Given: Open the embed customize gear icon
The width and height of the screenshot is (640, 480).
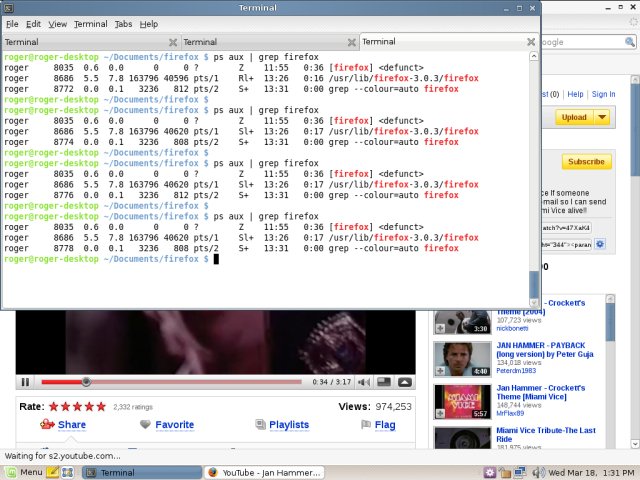Looking at the screenshot, I should click(x=600, y=244).
